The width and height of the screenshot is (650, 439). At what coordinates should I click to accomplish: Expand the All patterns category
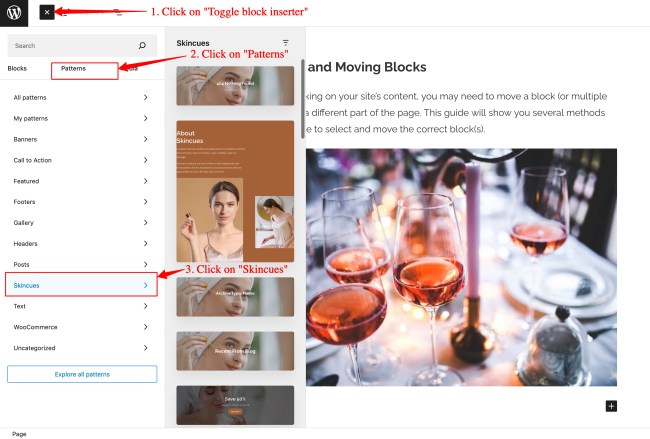81,97
